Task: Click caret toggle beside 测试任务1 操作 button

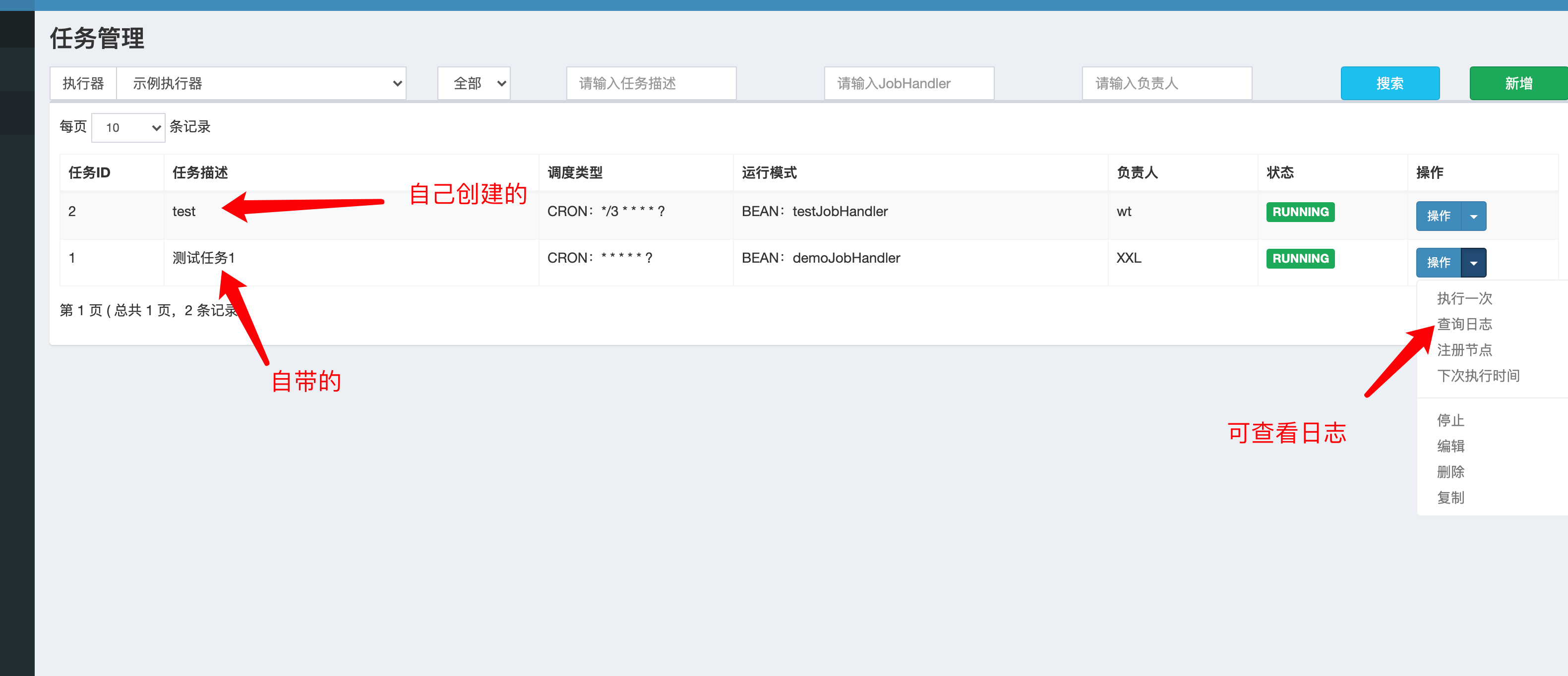Action: click(1473, 263)
